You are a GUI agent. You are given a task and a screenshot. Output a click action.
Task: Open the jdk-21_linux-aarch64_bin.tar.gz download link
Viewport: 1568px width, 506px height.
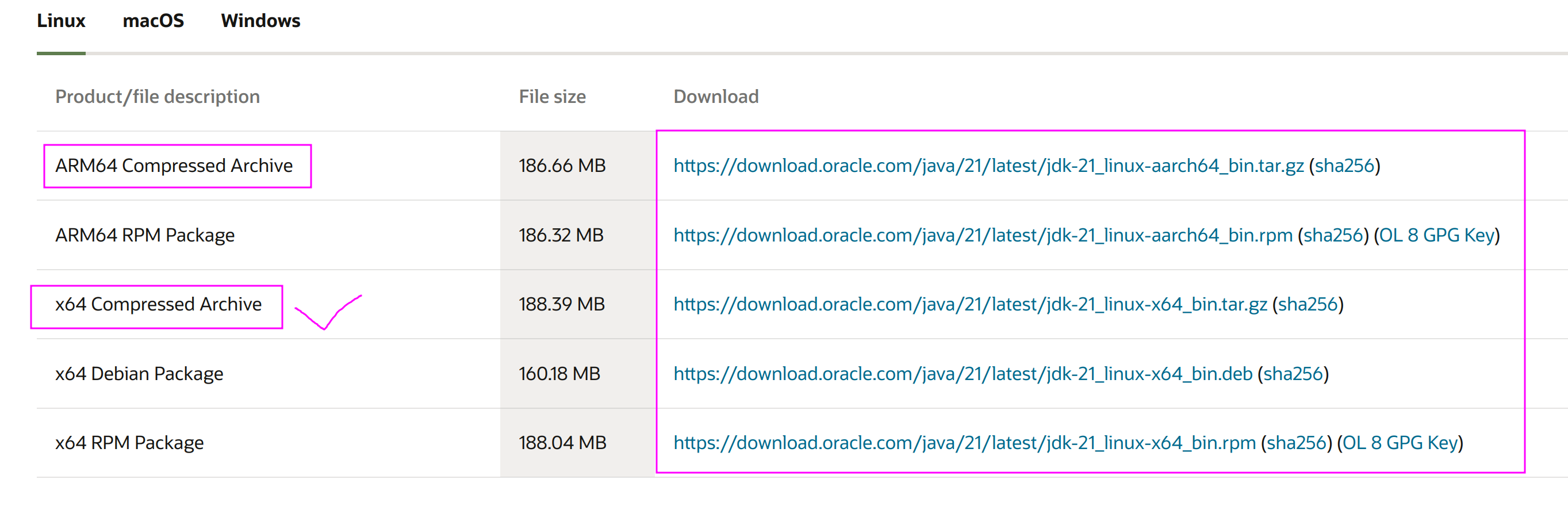[x=988, y=166]
